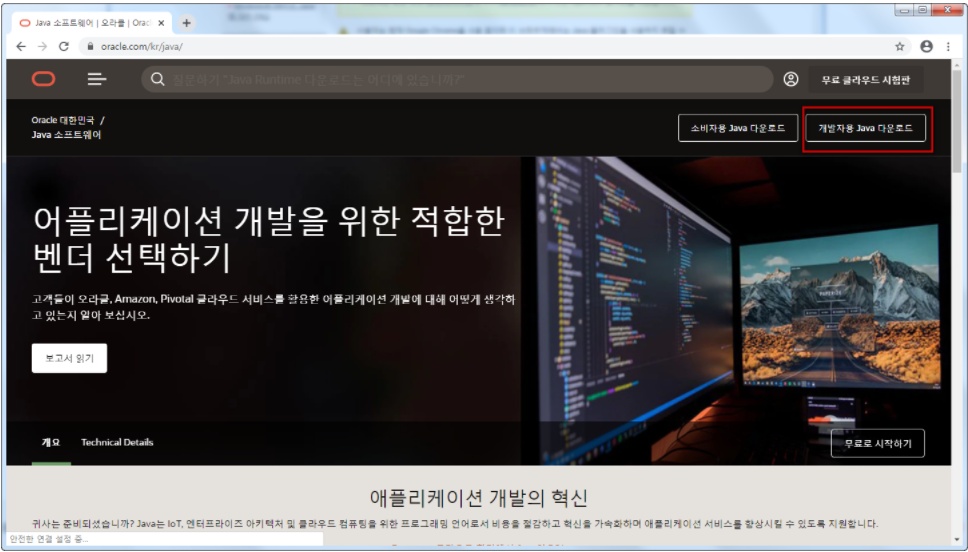
Task: Close the Java 소프트웨어 tab
Action: 161,23
